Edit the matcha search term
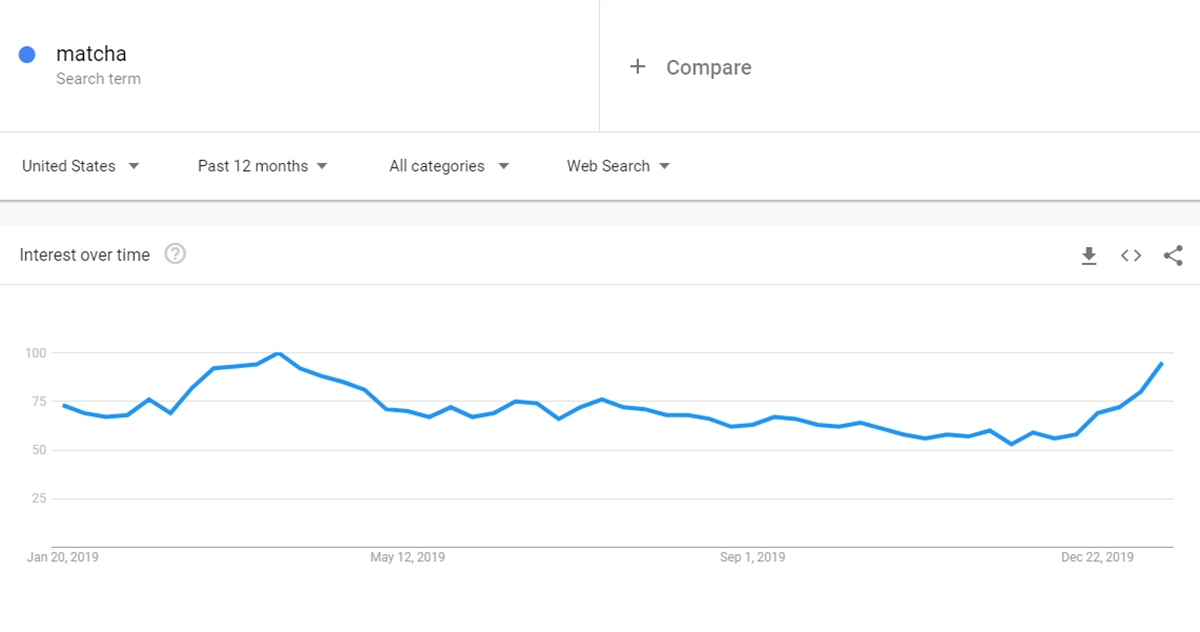Screen dimensions: 1200x632 91,54
